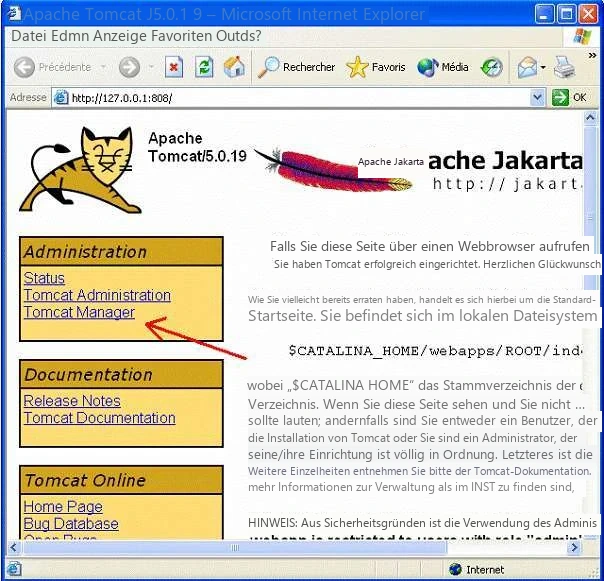Click the green OK go button

tap(569, 97)
